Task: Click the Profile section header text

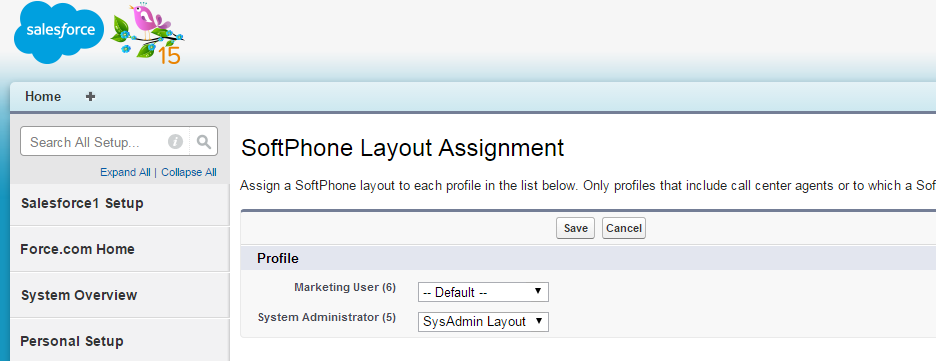Action: coord(278,258)
